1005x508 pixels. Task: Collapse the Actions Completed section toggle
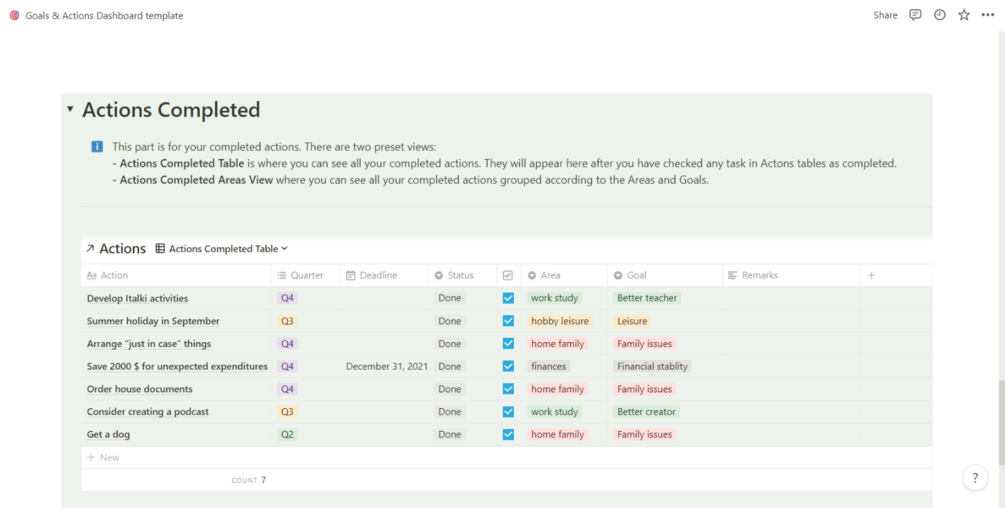[x=70, y=109]
